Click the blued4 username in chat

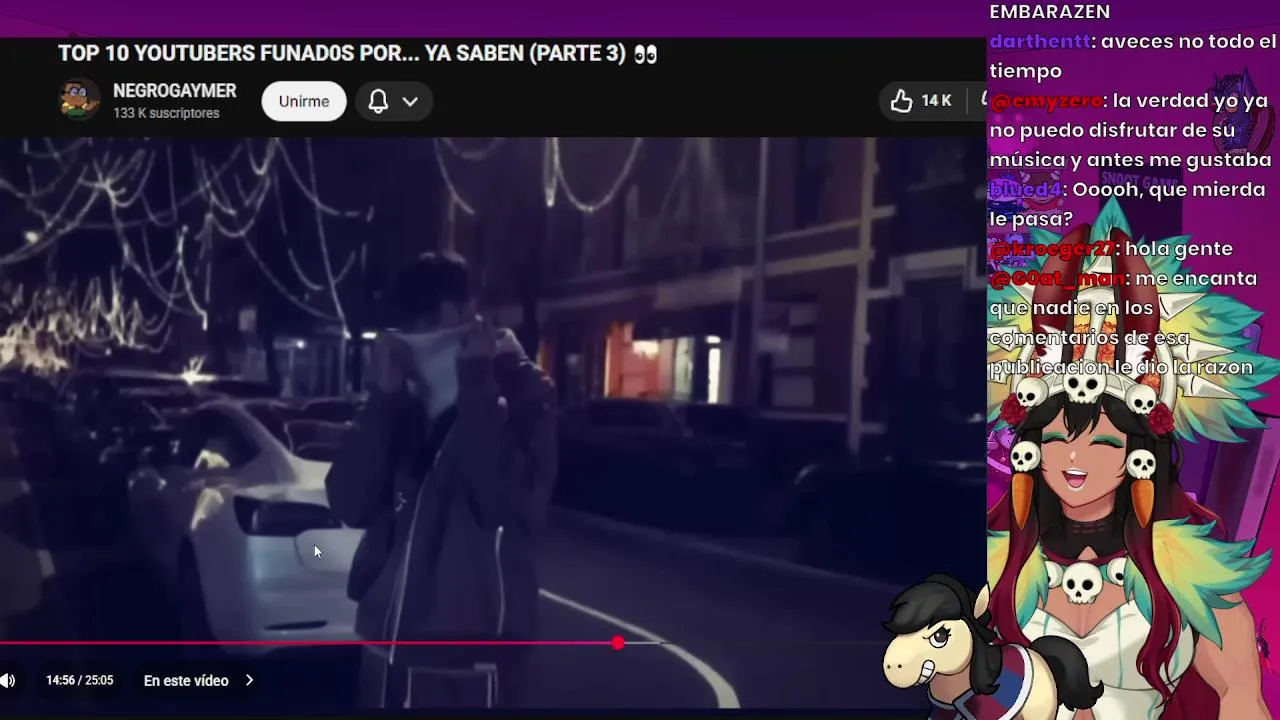tap(1025, 189)
